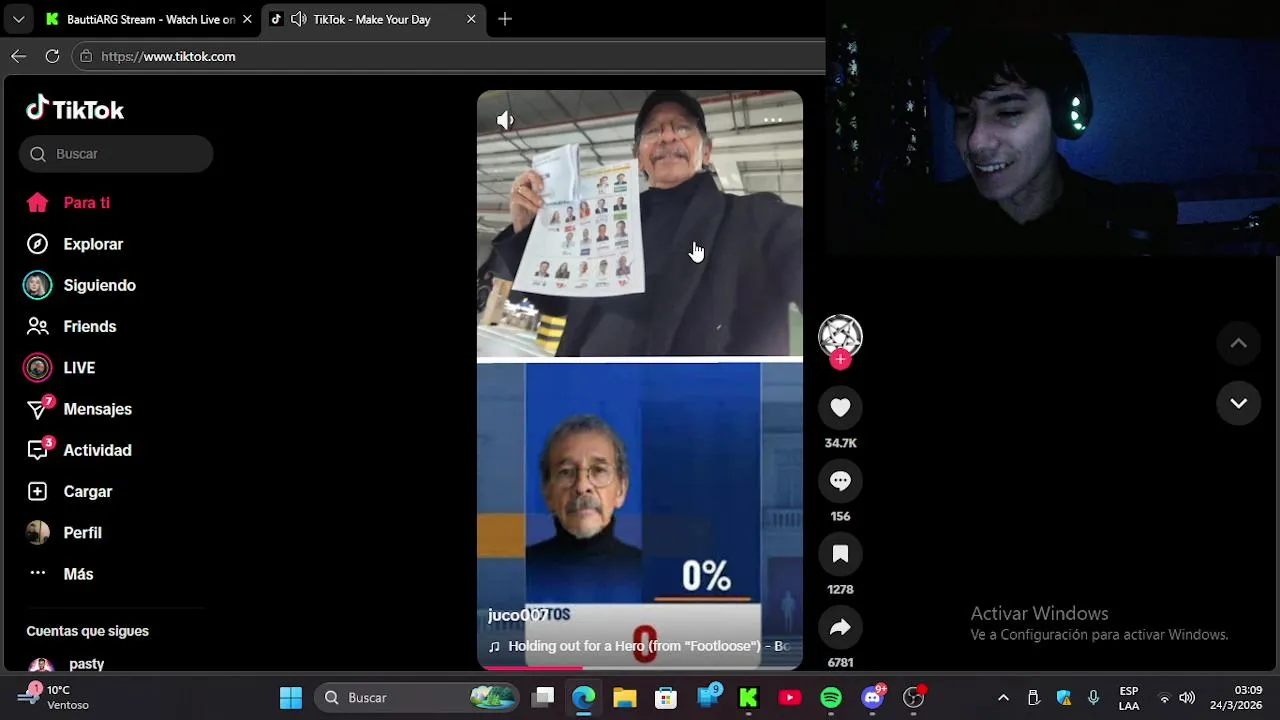The image size is (1280, 720).
Task: Open the video three-dots options menu
Action: (773, 120)
